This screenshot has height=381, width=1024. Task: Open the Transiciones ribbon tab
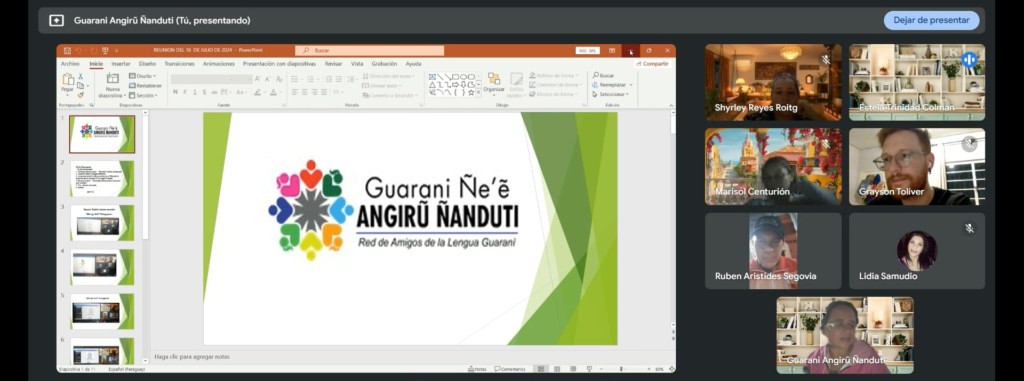[x=180, y=64]
